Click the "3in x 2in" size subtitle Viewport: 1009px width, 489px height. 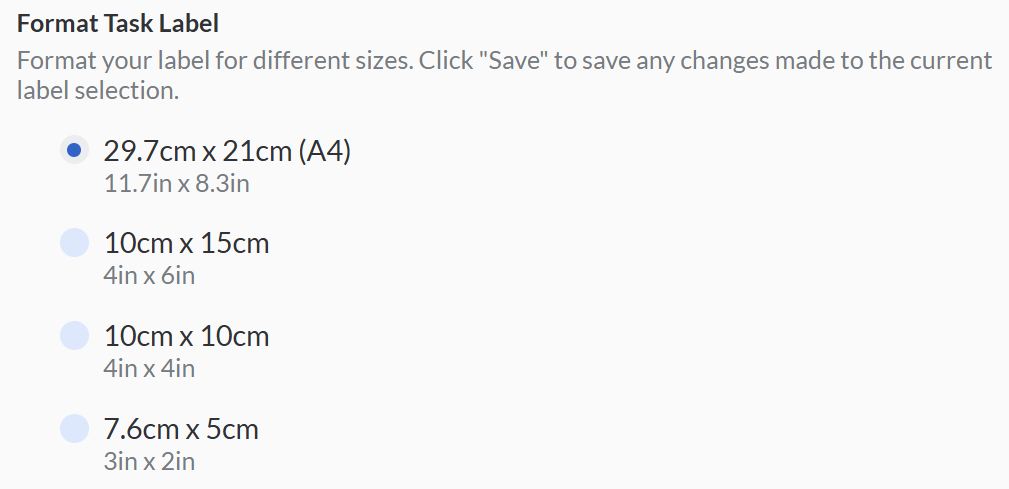pyautogui.click(x=149, y=462)
